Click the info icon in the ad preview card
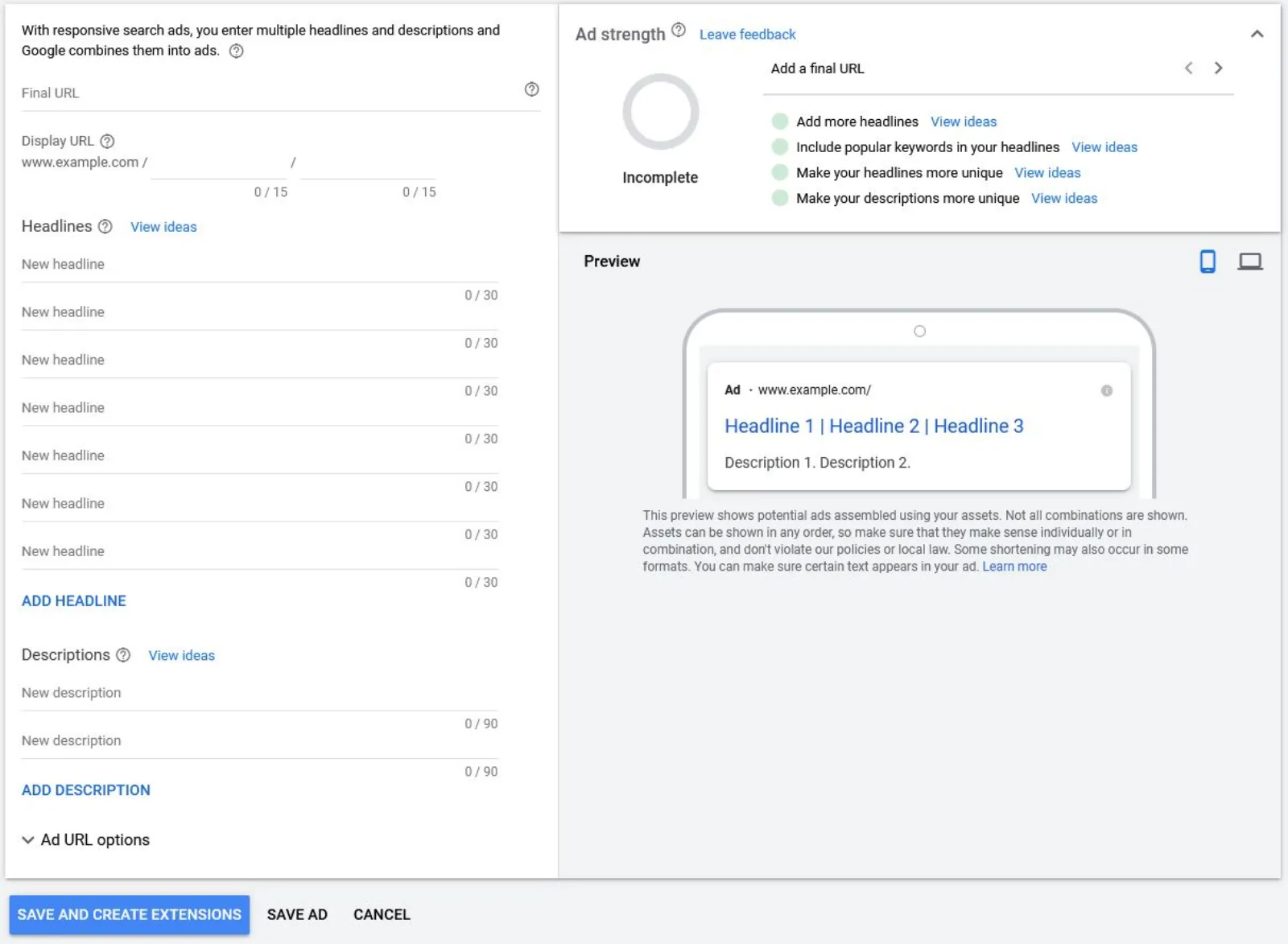 tap(1107, 390)
